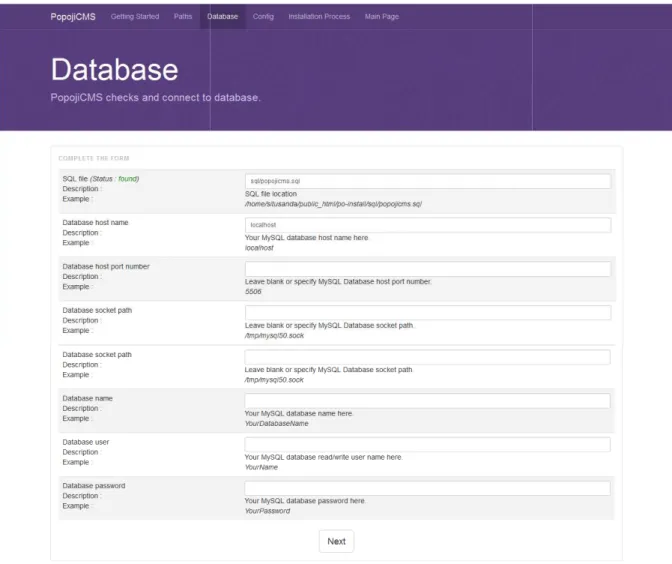Click the Database host name input field
Screen dimensions: 672x564
coord(428,225)
